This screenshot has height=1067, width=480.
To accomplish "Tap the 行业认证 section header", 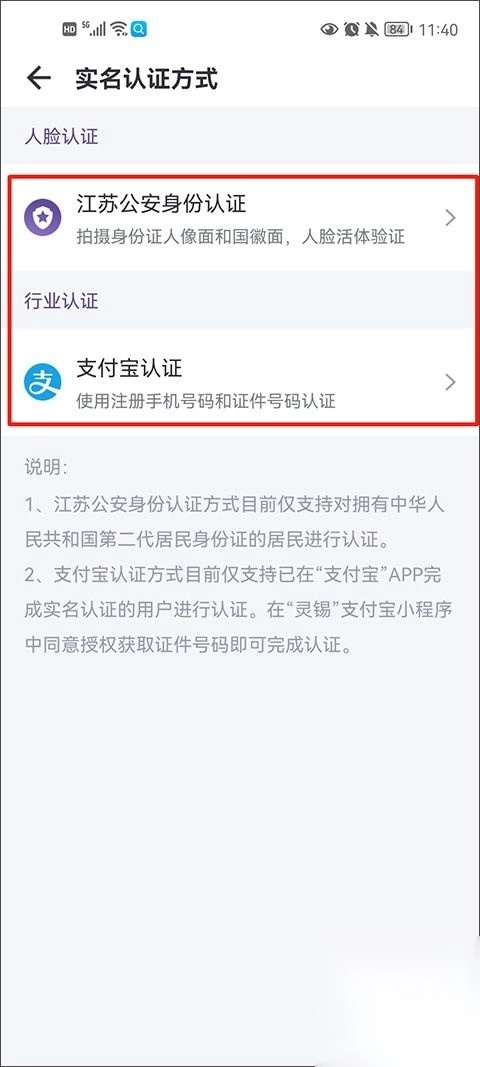I will [61, 301].
